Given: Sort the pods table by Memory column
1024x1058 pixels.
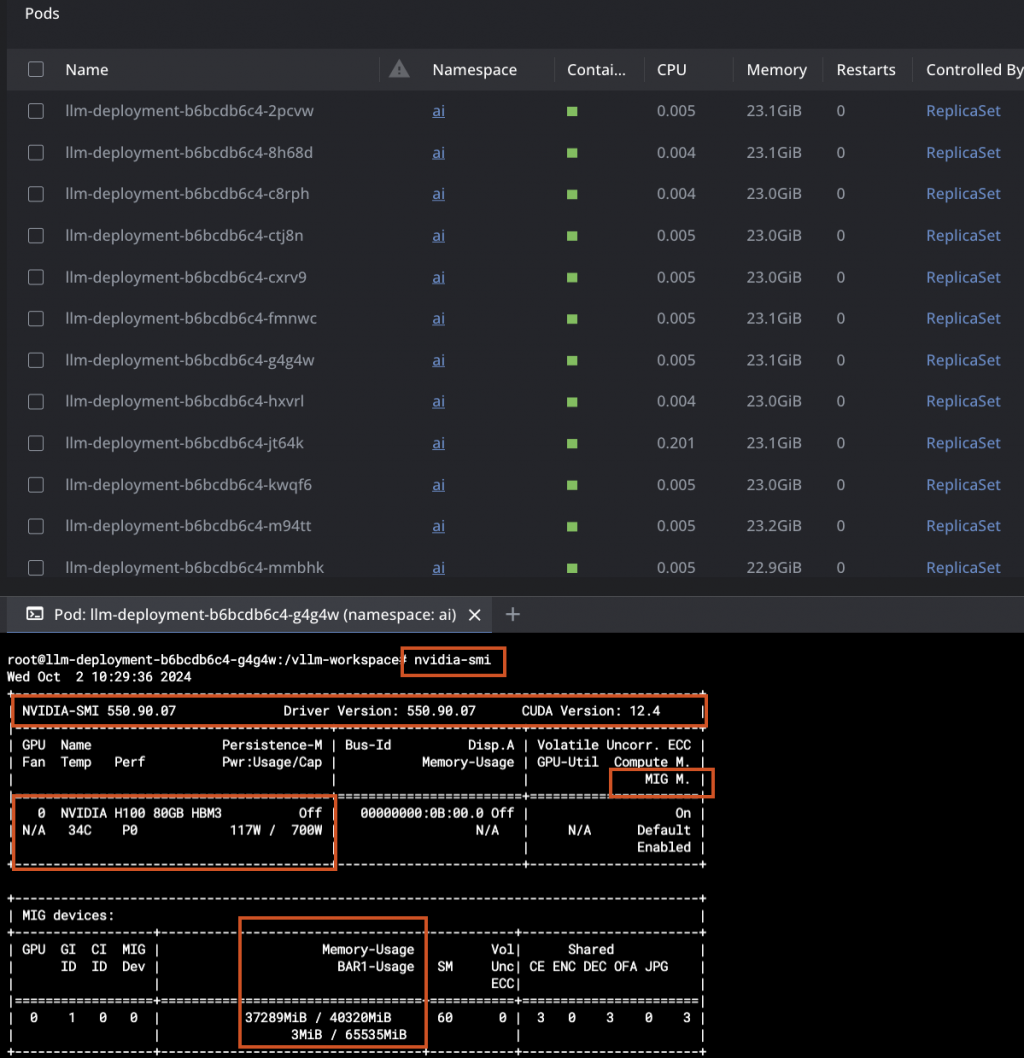Looking at the screenshot, I should pos(776,69).
